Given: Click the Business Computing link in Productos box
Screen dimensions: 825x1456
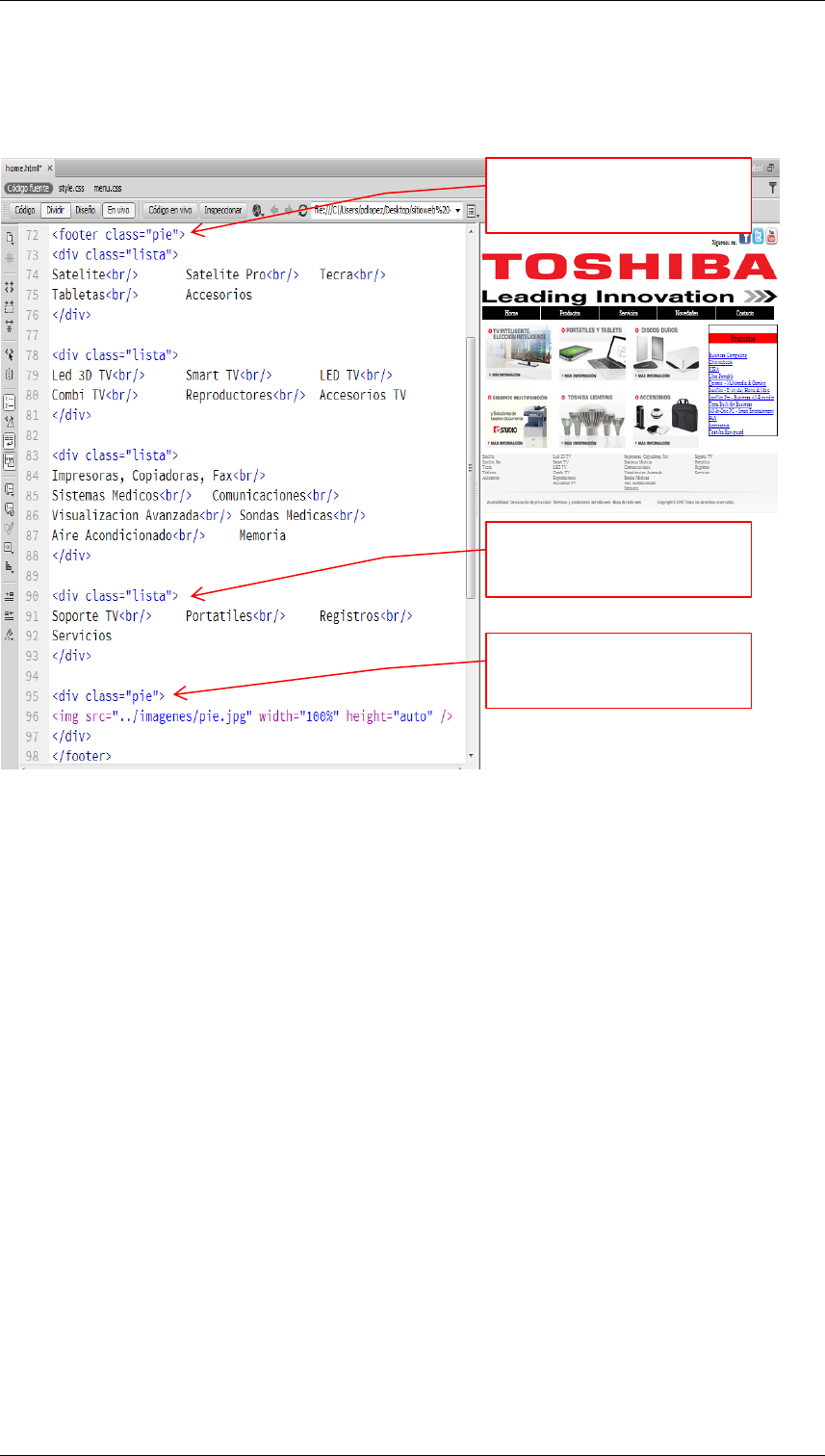Looking at the screenshot, I should pos(728,355).
